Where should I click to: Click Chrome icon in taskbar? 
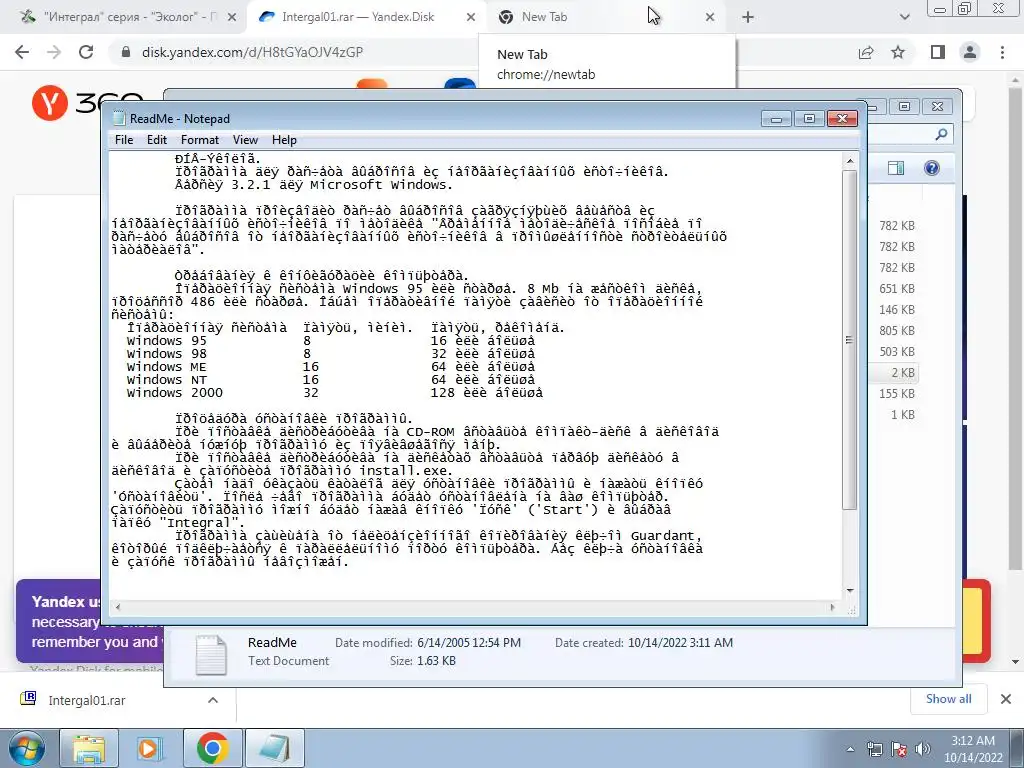(212, 748)
